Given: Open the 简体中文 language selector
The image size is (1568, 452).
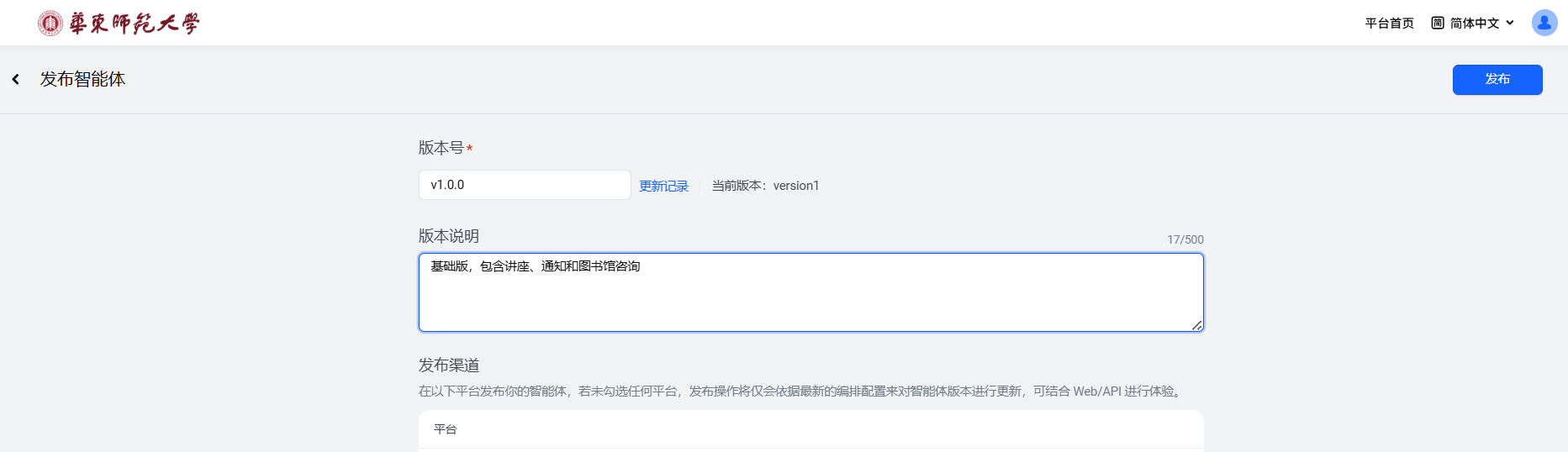Looking at the screenshot, I should point(1475,24).
